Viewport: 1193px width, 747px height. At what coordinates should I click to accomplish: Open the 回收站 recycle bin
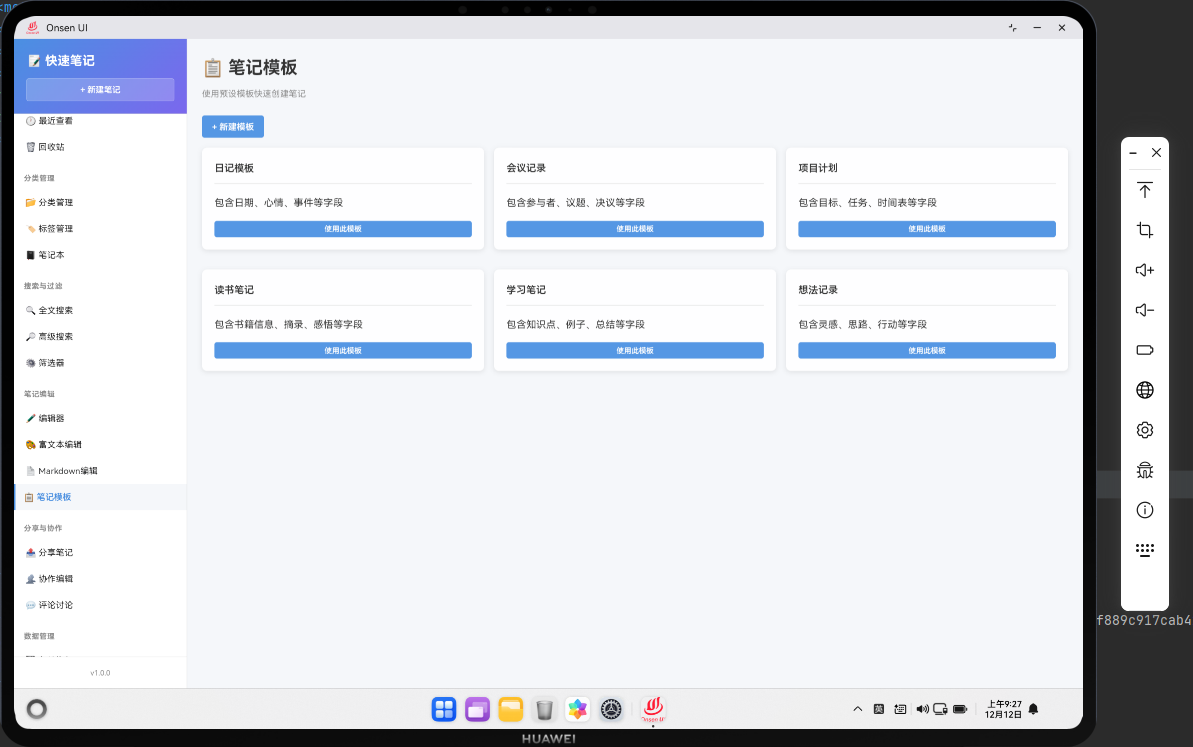click(x=48, y=146)
